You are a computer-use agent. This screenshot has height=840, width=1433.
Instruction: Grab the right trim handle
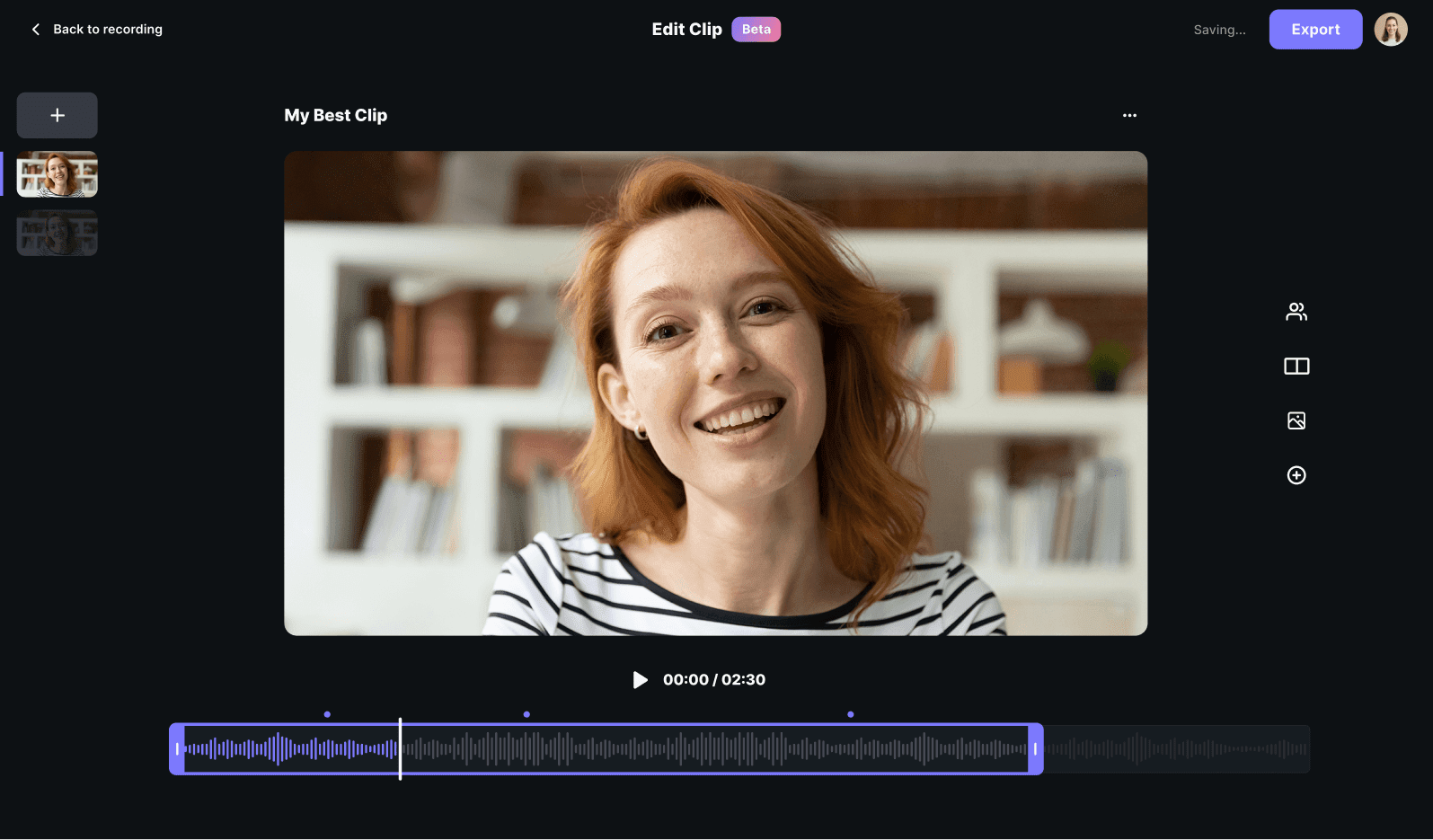click(x=1035, y=748)
